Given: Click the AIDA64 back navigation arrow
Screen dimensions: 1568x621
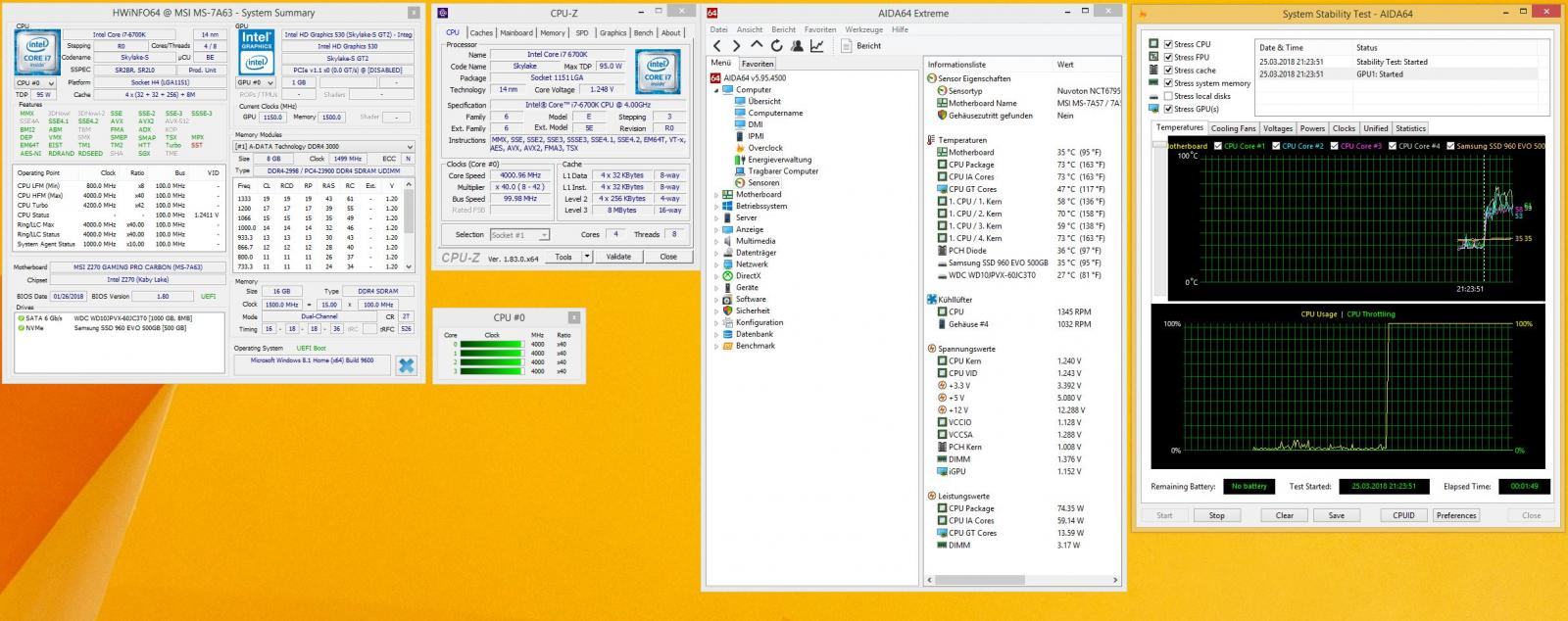Looking at the screenshot, I should (717, 46).
